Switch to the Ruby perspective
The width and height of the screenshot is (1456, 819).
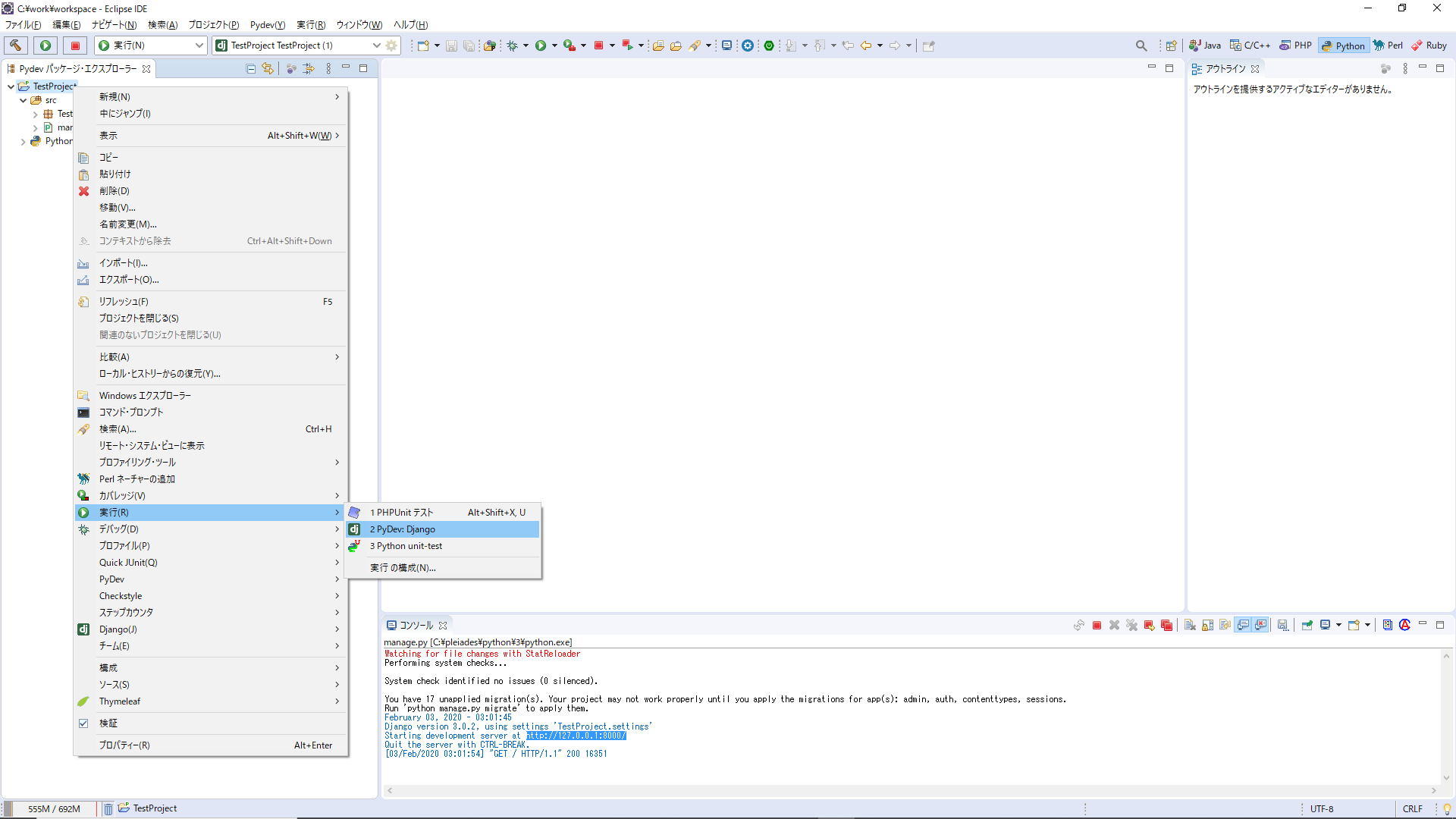1429,45
